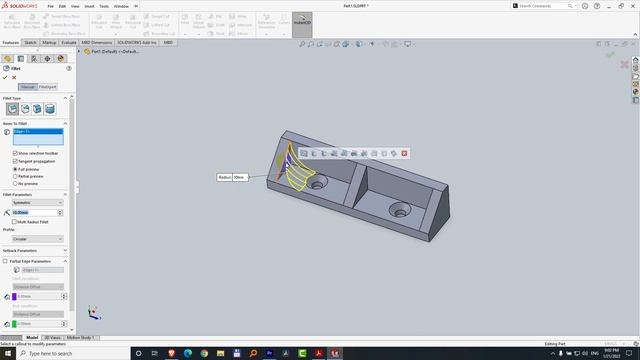The width and height of the screenshot is (640, 360).
Task: Switch to the MBD Dimensions tab
Action: [96, 42]
